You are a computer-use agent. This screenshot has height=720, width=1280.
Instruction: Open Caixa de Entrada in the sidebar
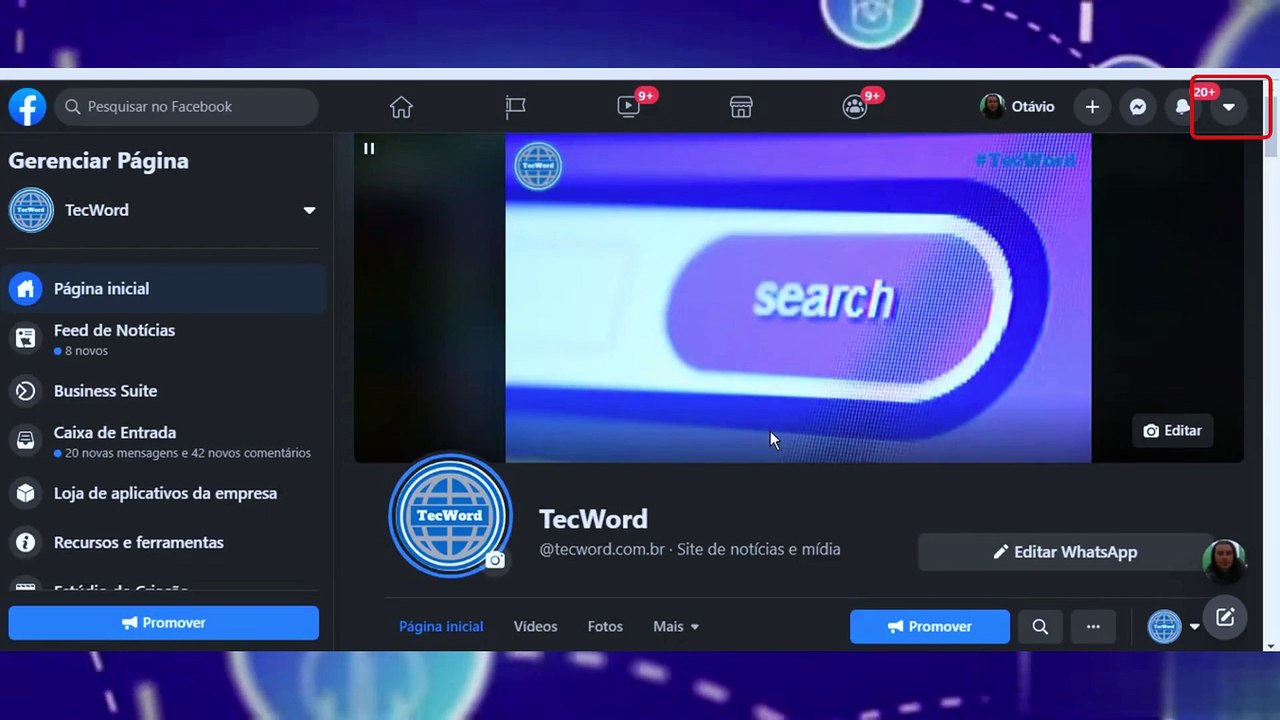[x=164, y=441]
